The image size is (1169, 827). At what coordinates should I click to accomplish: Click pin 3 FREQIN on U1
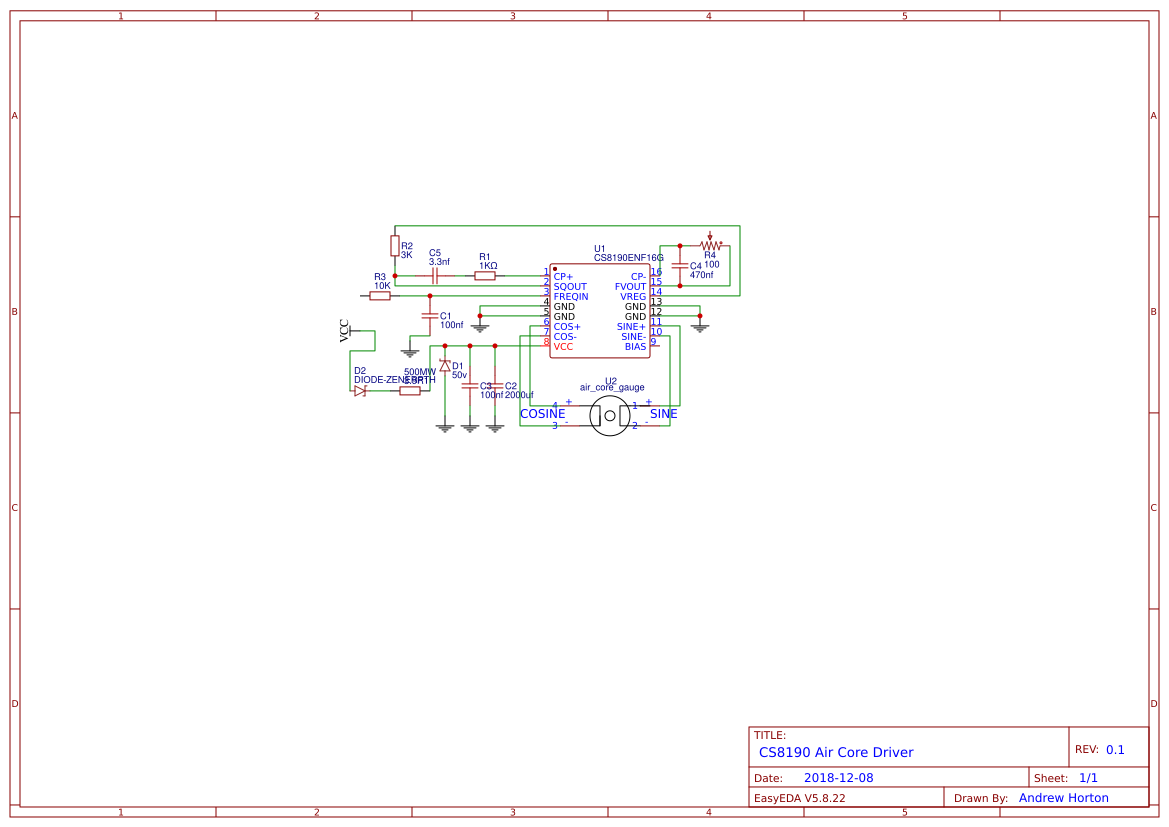click(x=541, y=296)
